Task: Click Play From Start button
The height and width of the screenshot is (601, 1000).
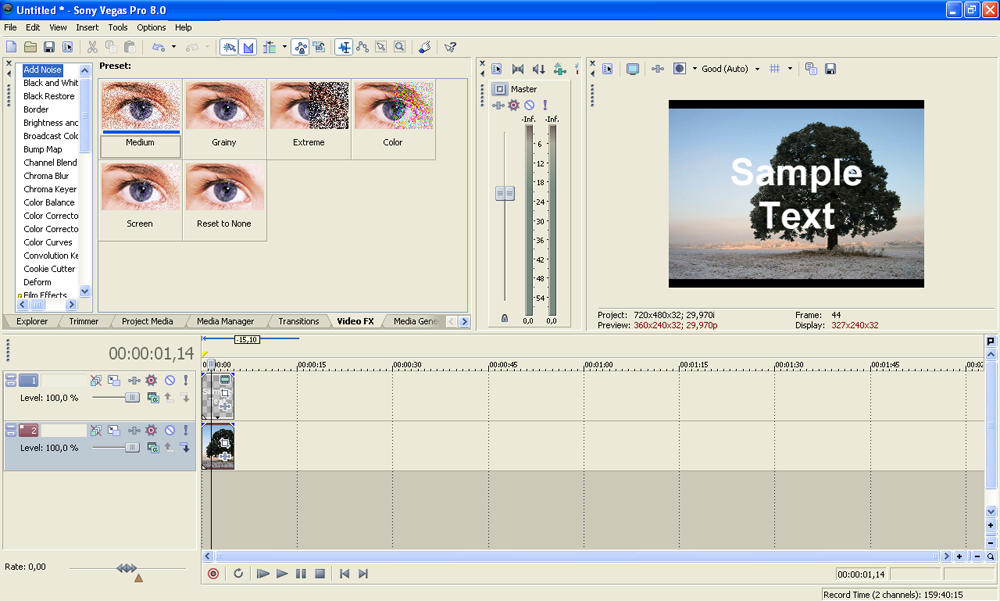Action: (x=262, y=574)
